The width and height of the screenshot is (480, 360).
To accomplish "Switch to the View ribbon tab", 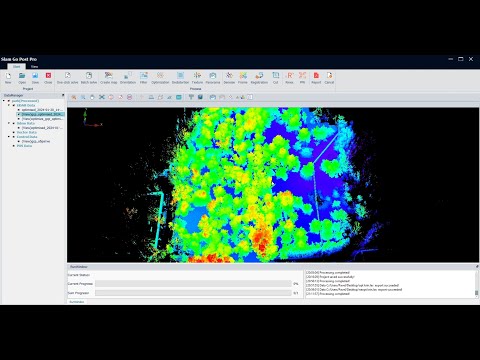I will 34,67.
